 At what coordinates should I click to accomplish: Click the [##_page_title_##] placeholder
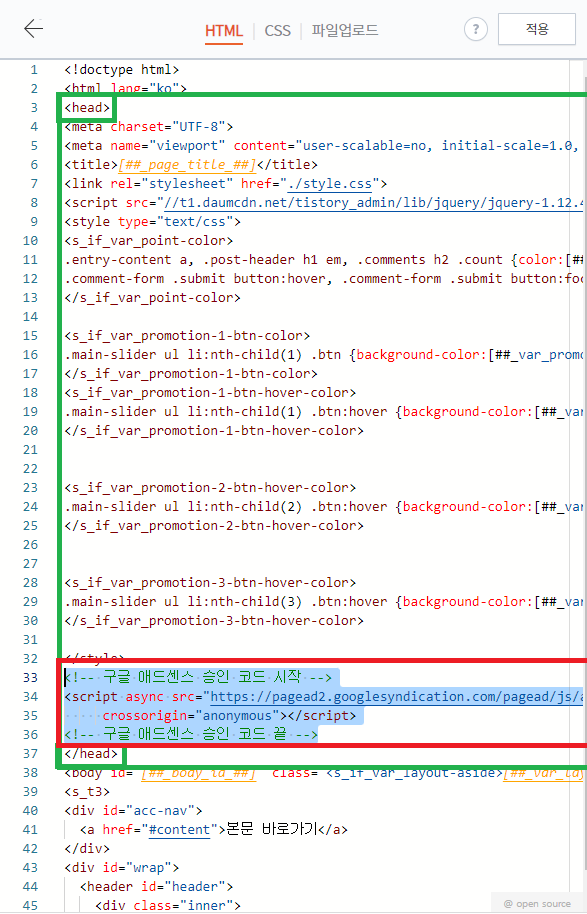[x=187, y=165]
